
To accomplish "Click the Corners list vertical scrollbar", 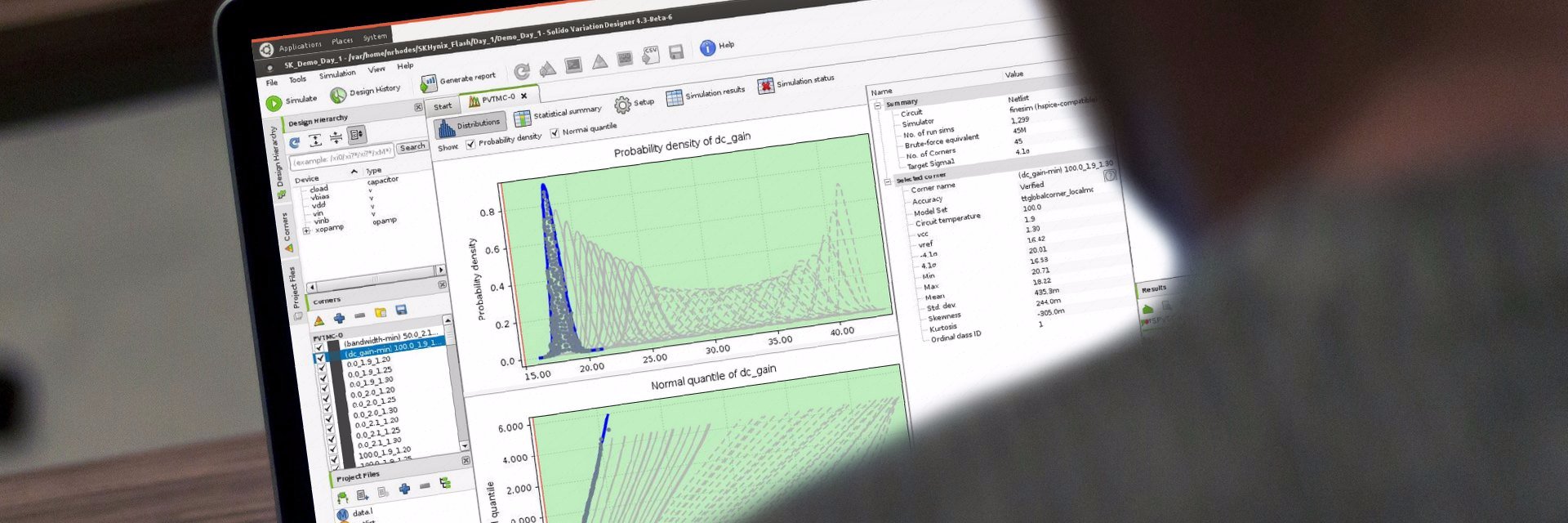I will (x=457, y=383).
